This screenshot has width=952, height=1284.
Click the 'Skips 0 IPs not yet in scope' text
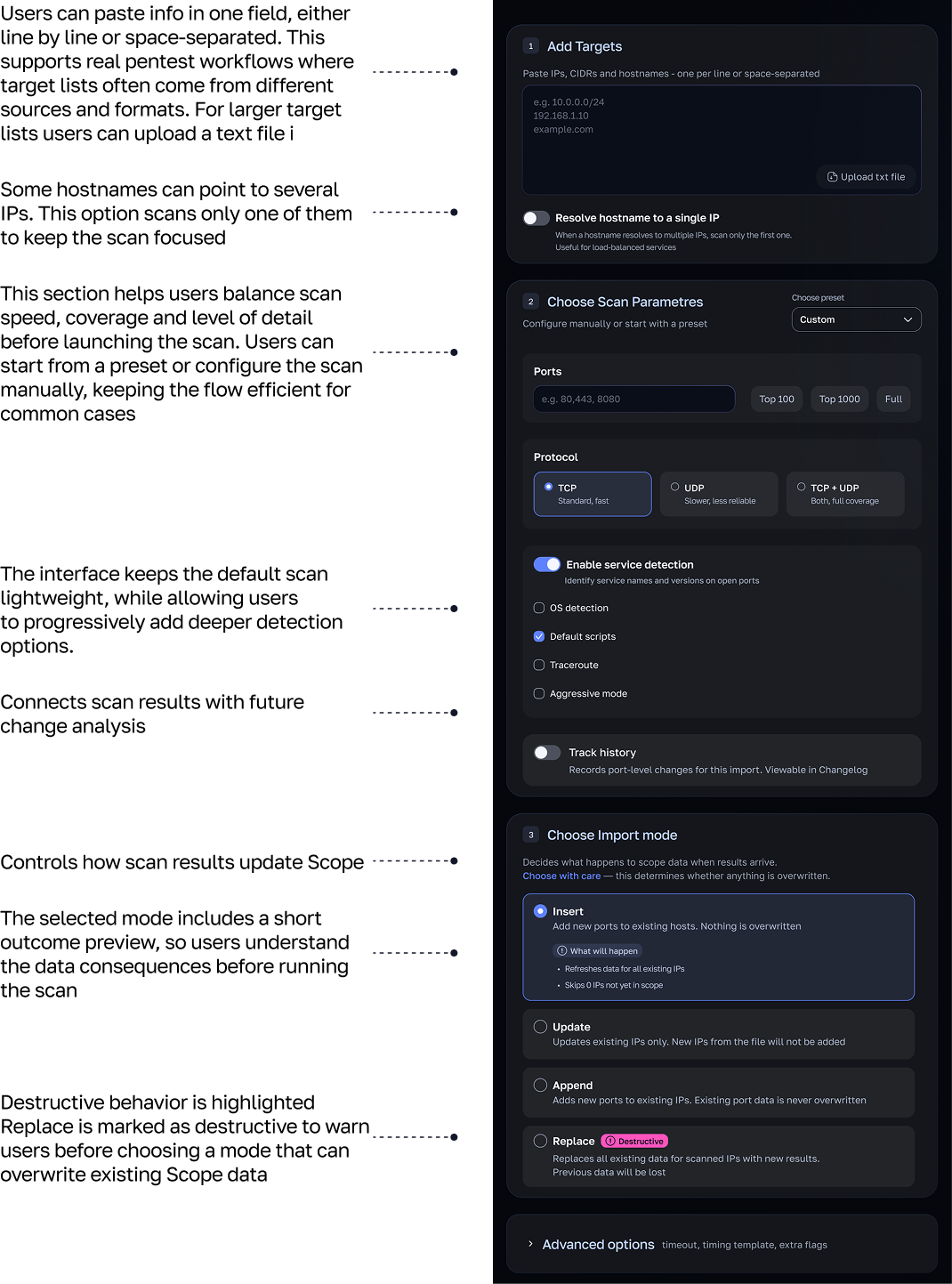(x=614, y=985)
